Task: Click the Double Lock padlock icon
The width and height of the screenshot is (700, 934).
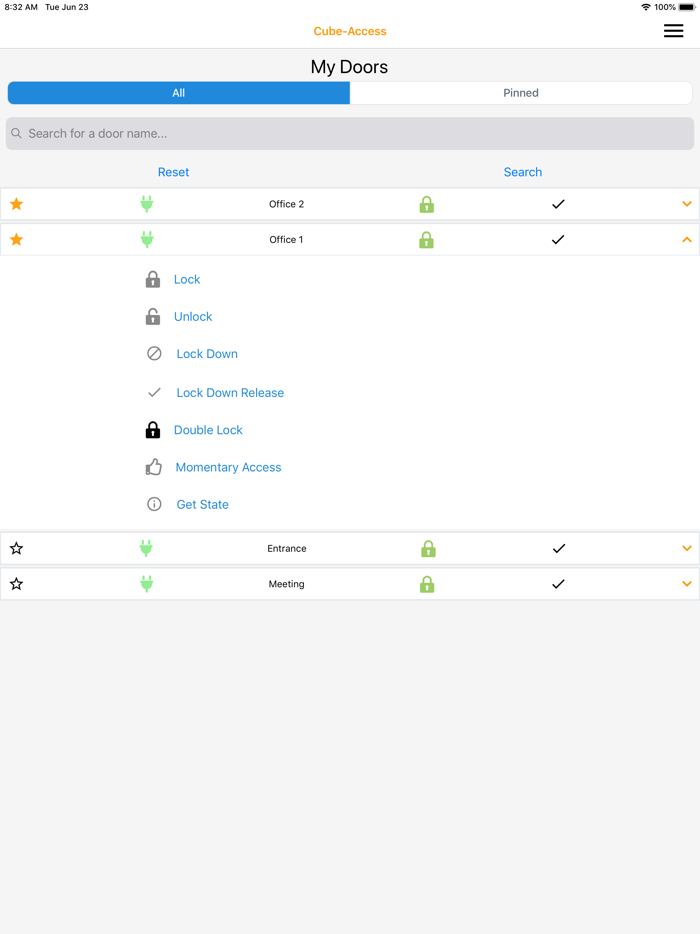Action: pyautogui.click(x=152, y=429)
